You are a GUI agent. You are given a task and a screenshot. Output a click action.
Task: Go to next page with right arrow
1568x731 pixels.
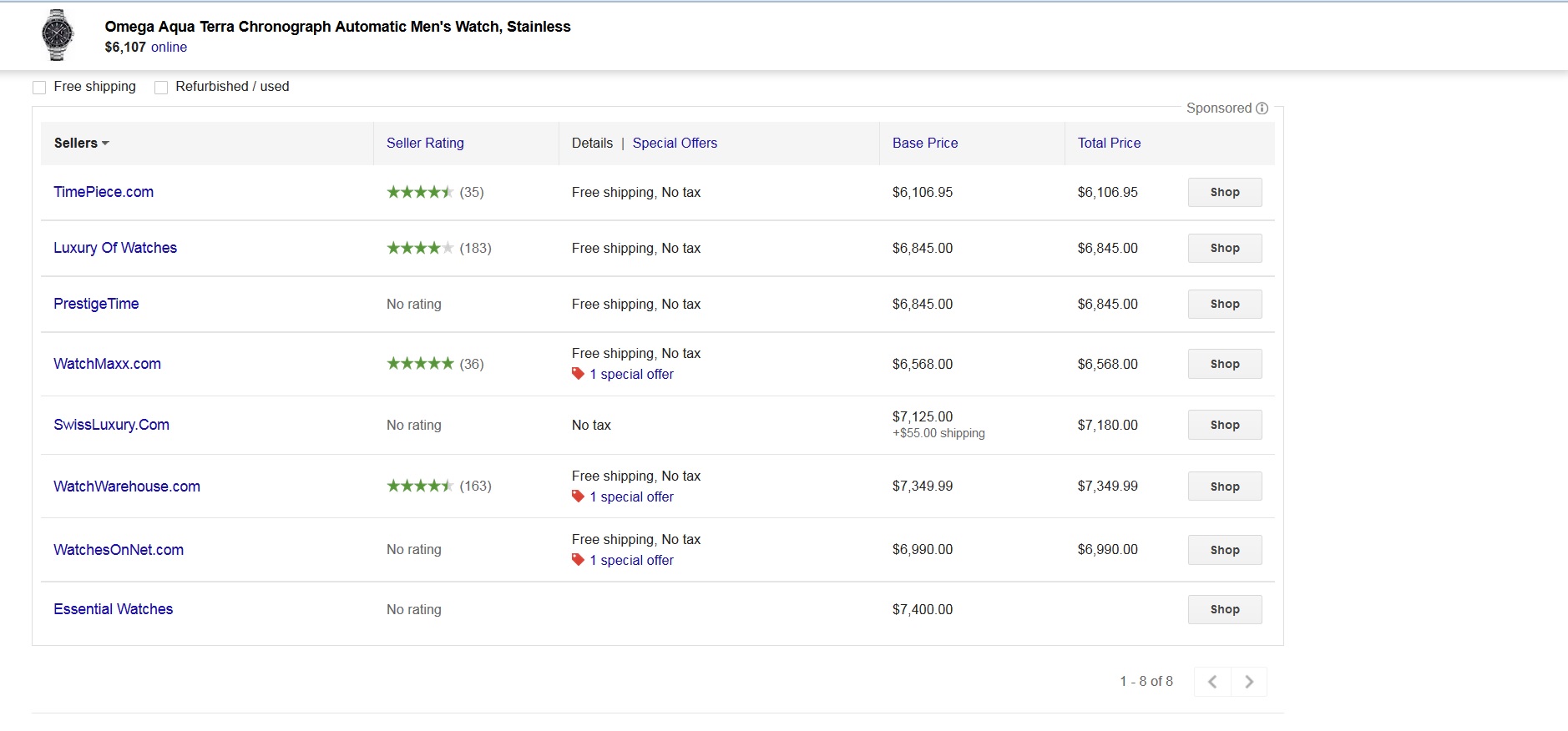coord(1249,682)
